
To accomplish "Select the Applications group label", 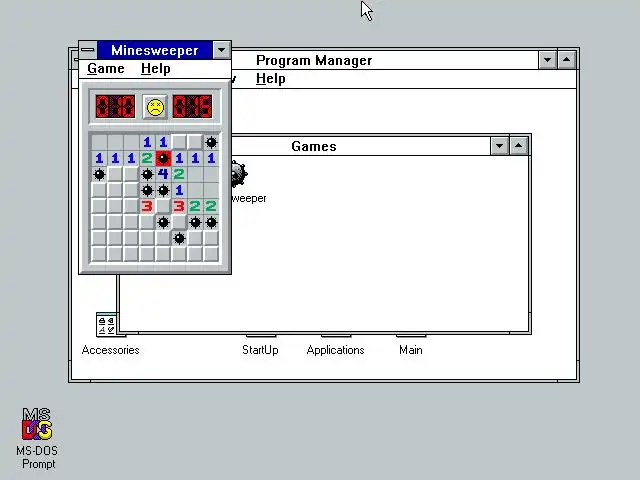I will [336, 350].
